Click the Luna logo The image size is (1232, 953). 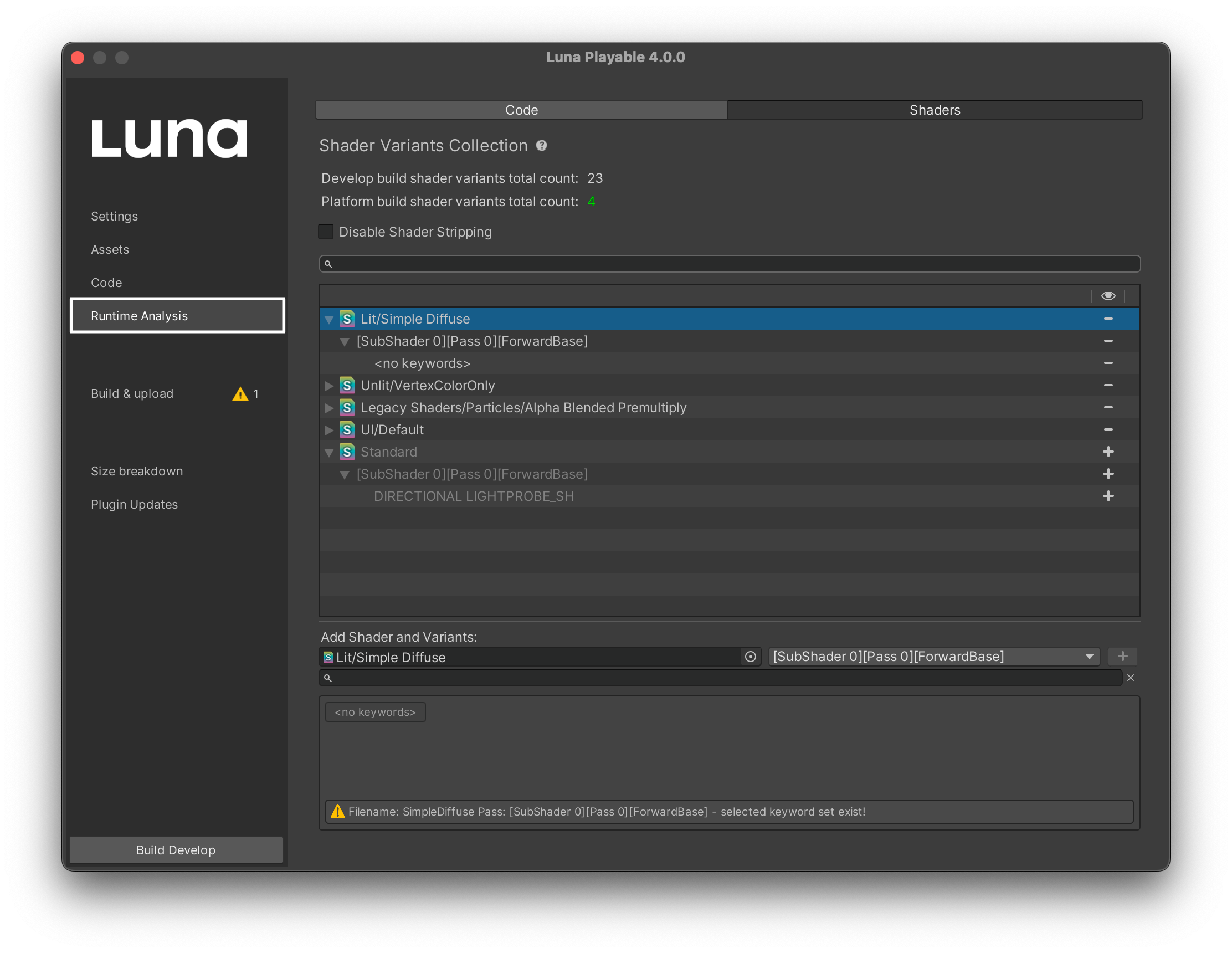(x=169, y=137)
